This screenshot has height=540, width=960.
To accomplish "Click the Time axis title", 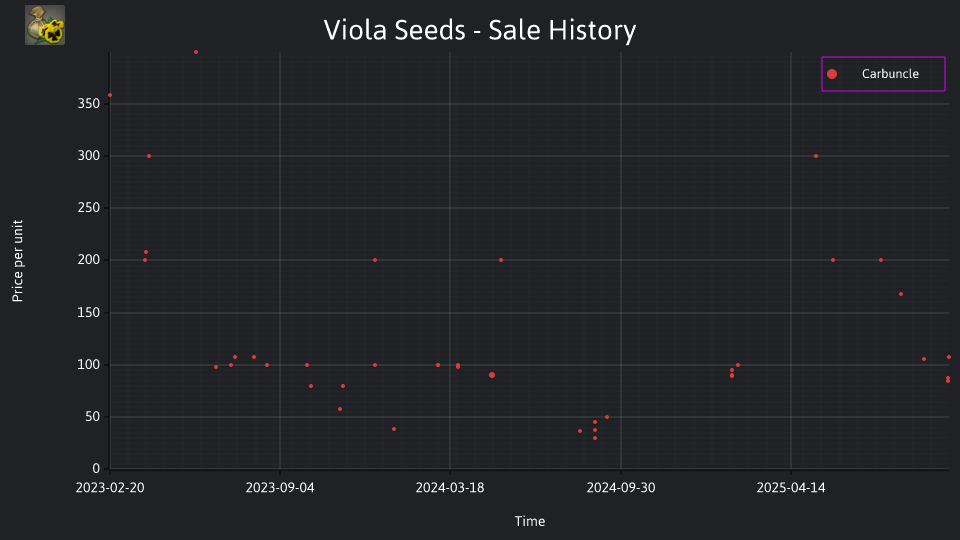I will tap(530, 521).
